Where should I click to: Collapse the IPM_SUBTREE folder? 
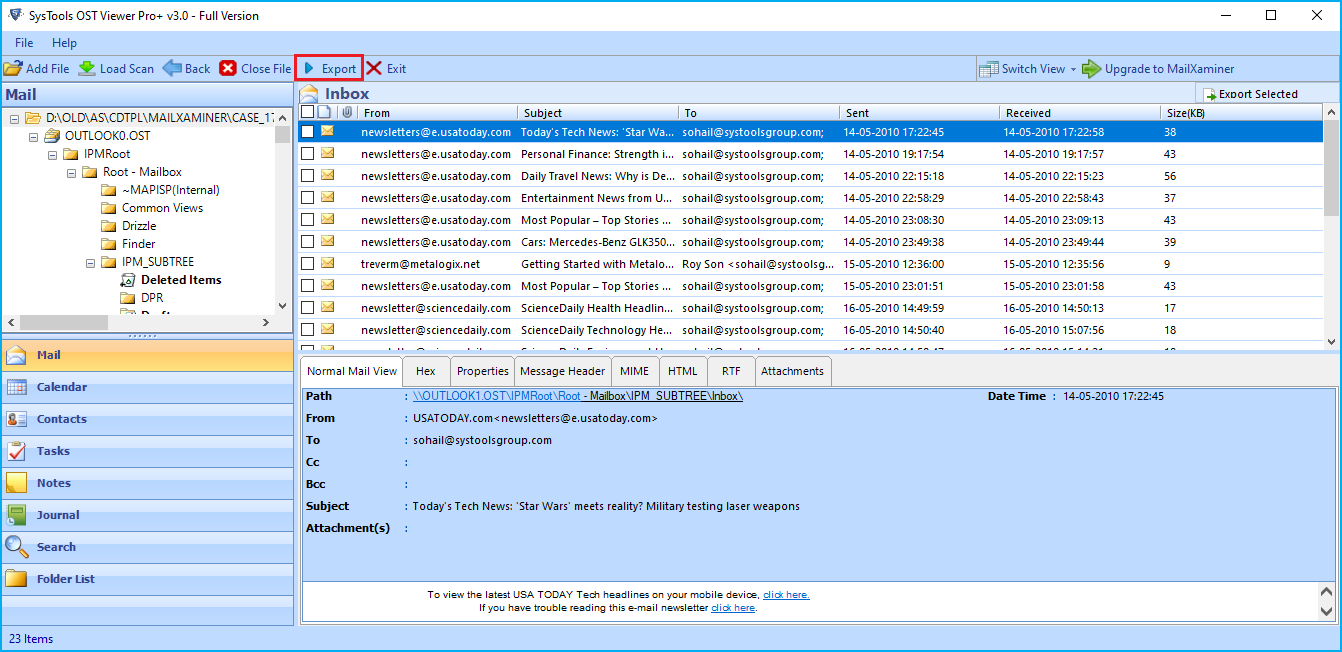(x=90, y=261)
